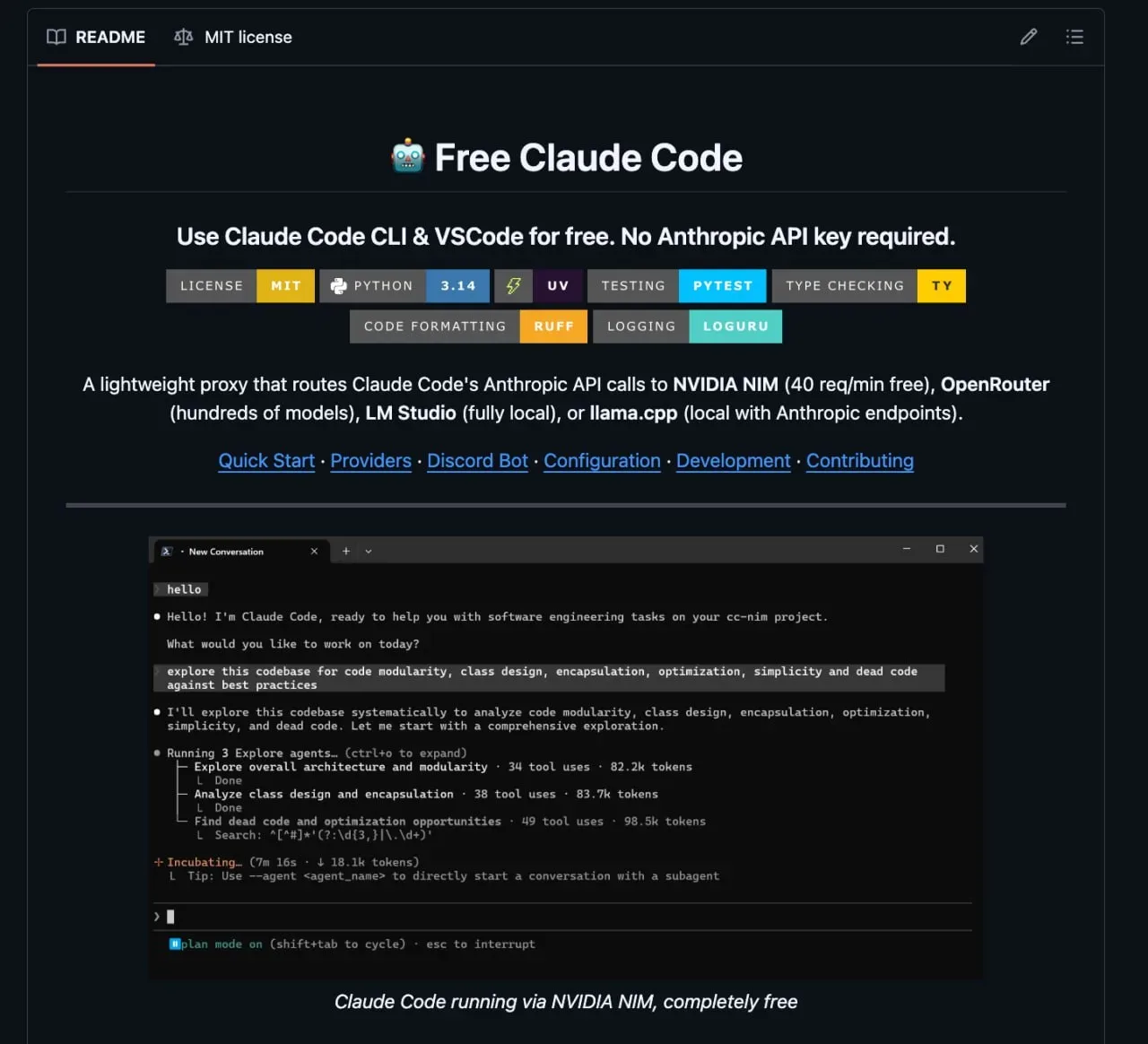This screenshot has width=1148, height=1044.
Task: Click the MIT license badge
Action: coord(240,286)
